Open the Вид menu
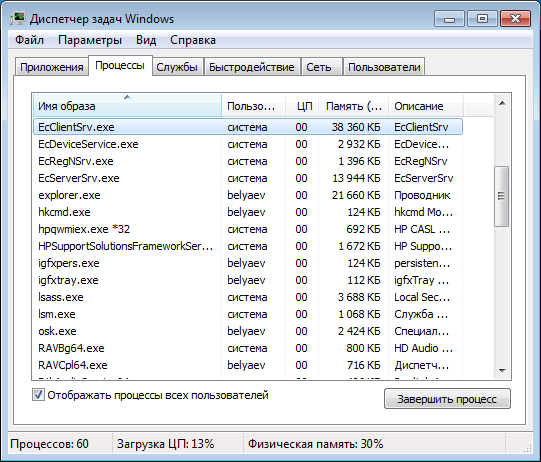Viewport: 541px width, 462px height. pyautogui.click(x=146, y=40)
